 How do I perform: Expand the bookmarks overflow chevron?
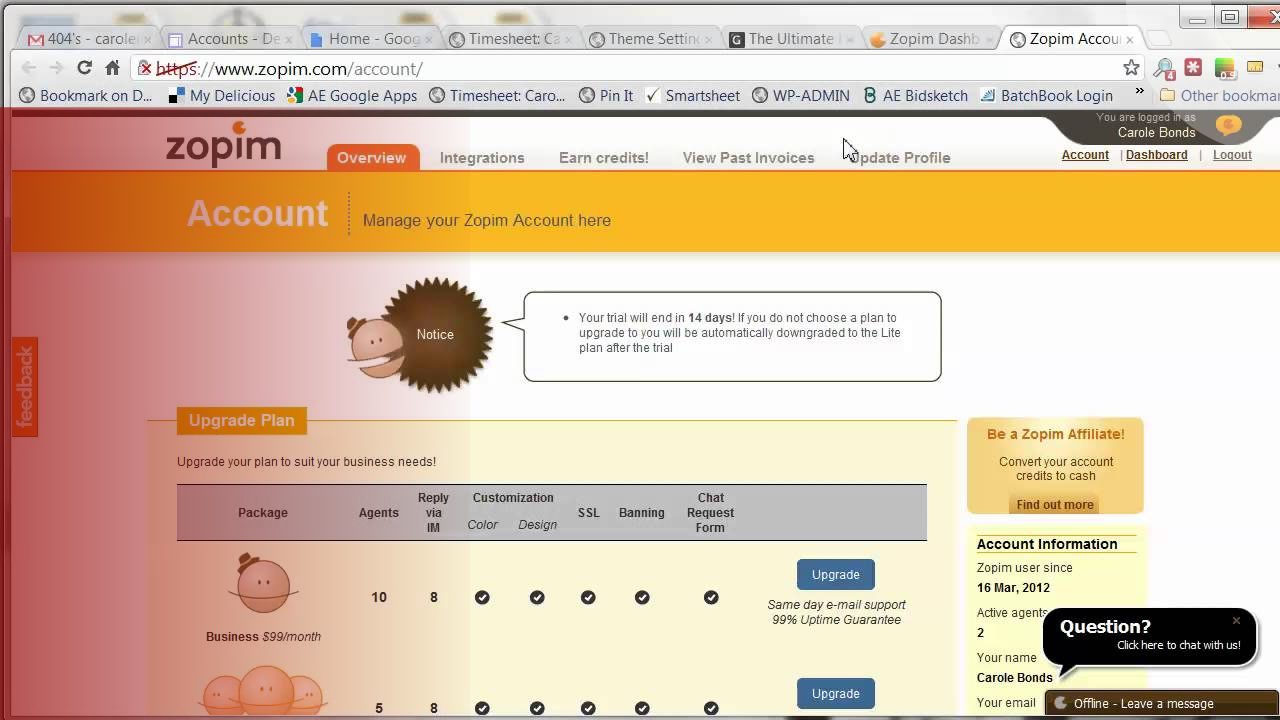tap(1138, 92)
